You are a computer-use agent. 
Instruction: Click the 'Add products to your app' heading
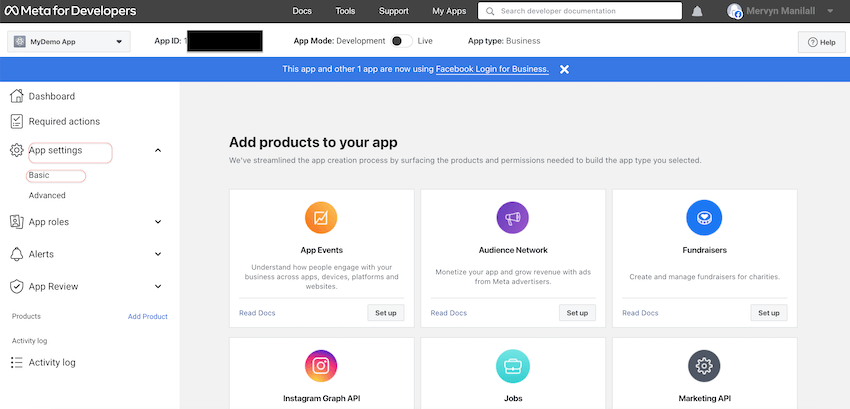pyautogui.click(x=313, y=142)
